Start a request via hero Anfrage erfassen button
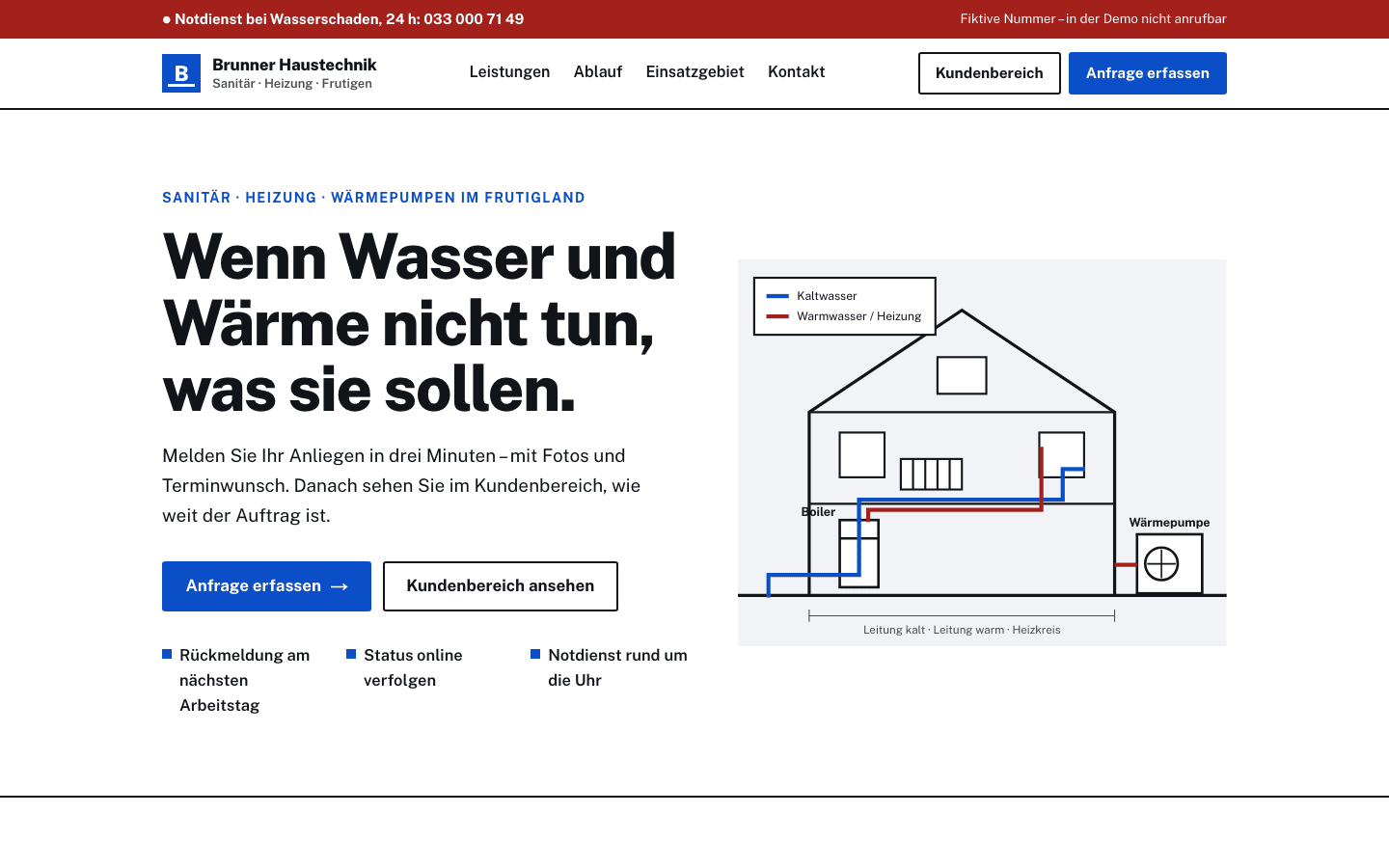This screenshot has height=868, width=1389. tap(266, 586)
